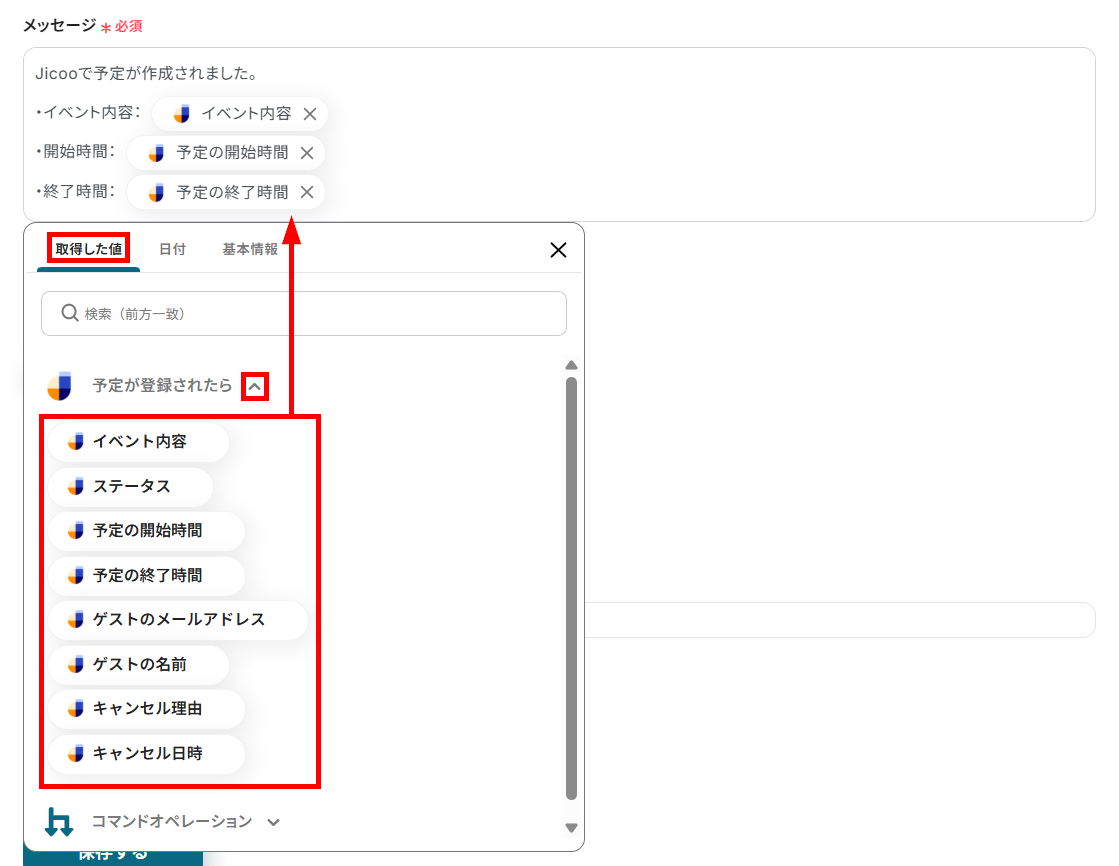The width and height of the screenshot is (1119, 866).
Task: Click the 予定の終了時間 tag in the message
Action: [226, 192]
